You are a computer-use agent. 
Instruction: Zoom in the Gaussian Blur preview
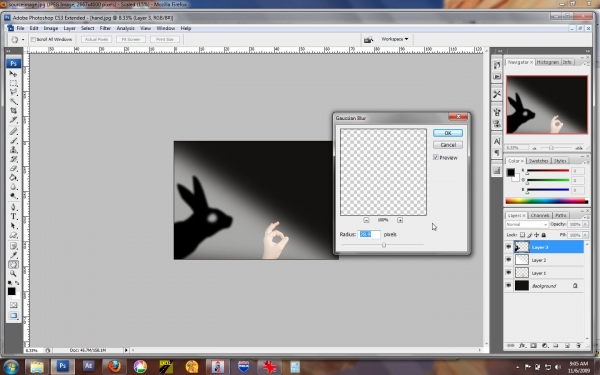[400, 220]
